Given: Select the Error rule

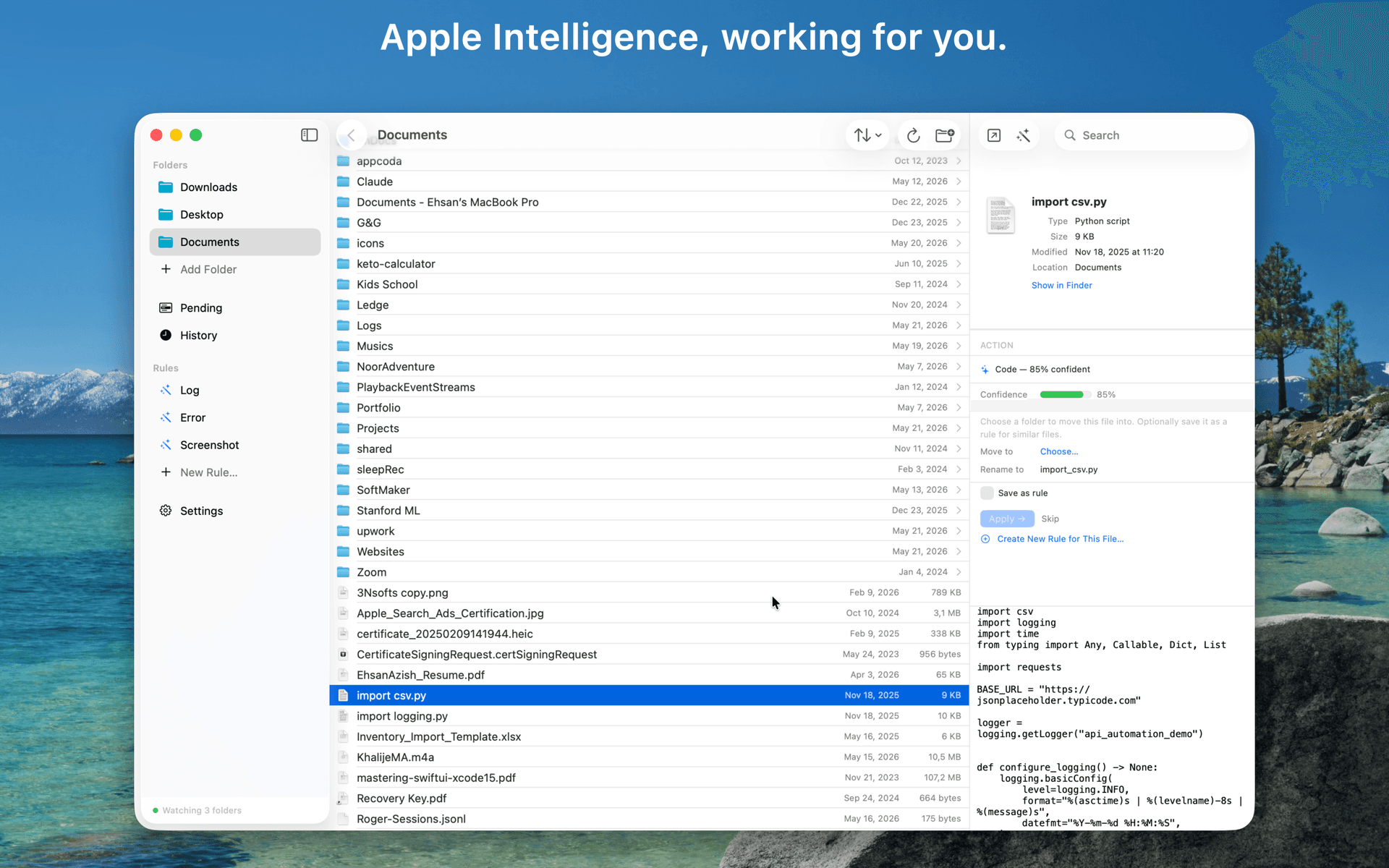Looking at the screenshot, I should coord(235,418).
